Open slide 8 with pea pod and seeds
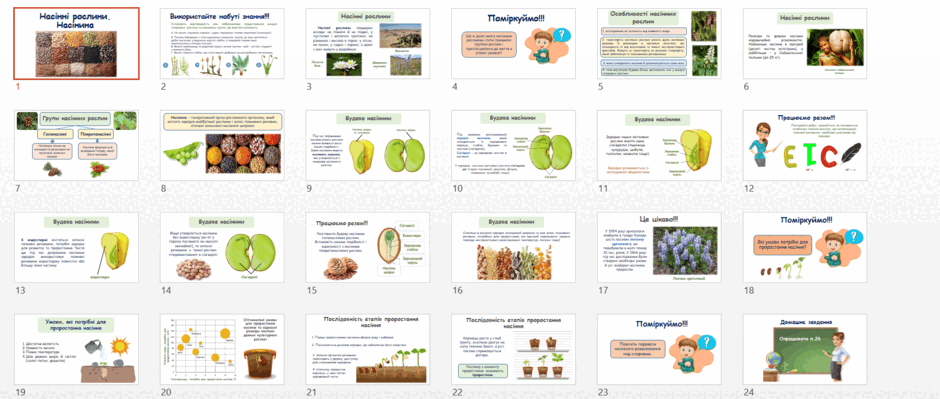Screen dimensions: 940x399 pos(222,145)
